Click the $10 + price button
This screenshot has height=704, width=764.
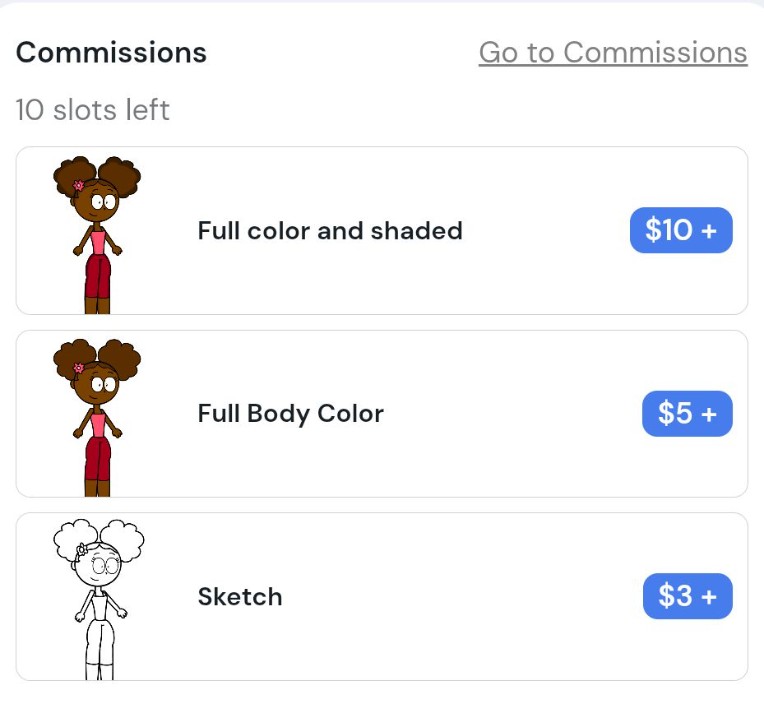(681, 230)
